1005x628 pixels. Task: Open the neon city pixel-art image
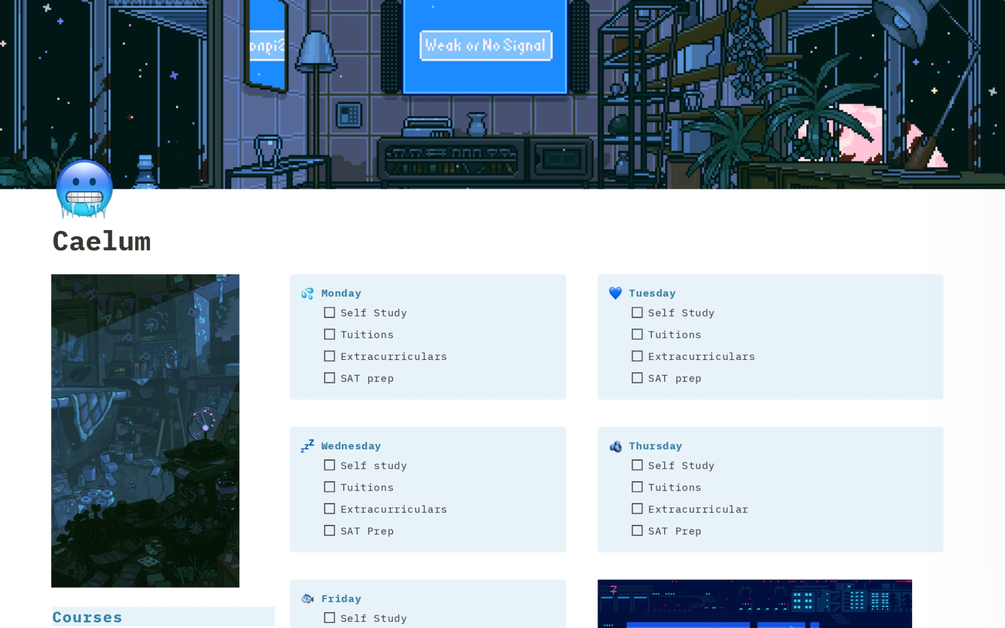click(x=754, y=604)
